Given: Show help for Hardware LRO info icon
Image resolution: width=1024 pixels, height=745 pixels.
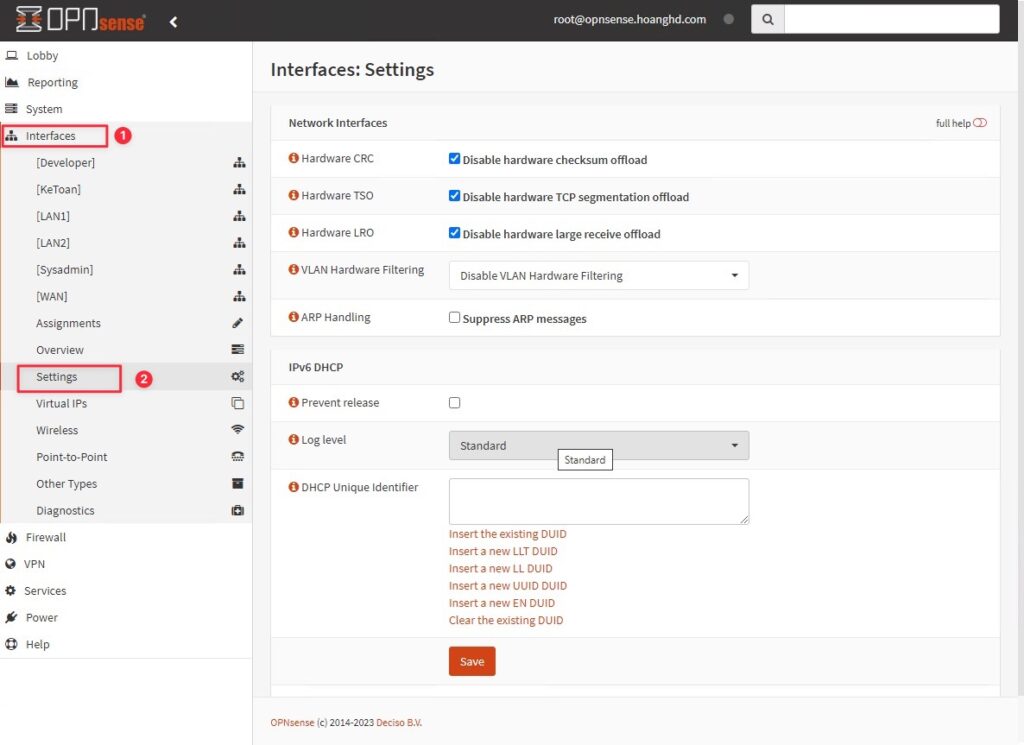Looking at the screenshot, I should [x=293, y=232].
